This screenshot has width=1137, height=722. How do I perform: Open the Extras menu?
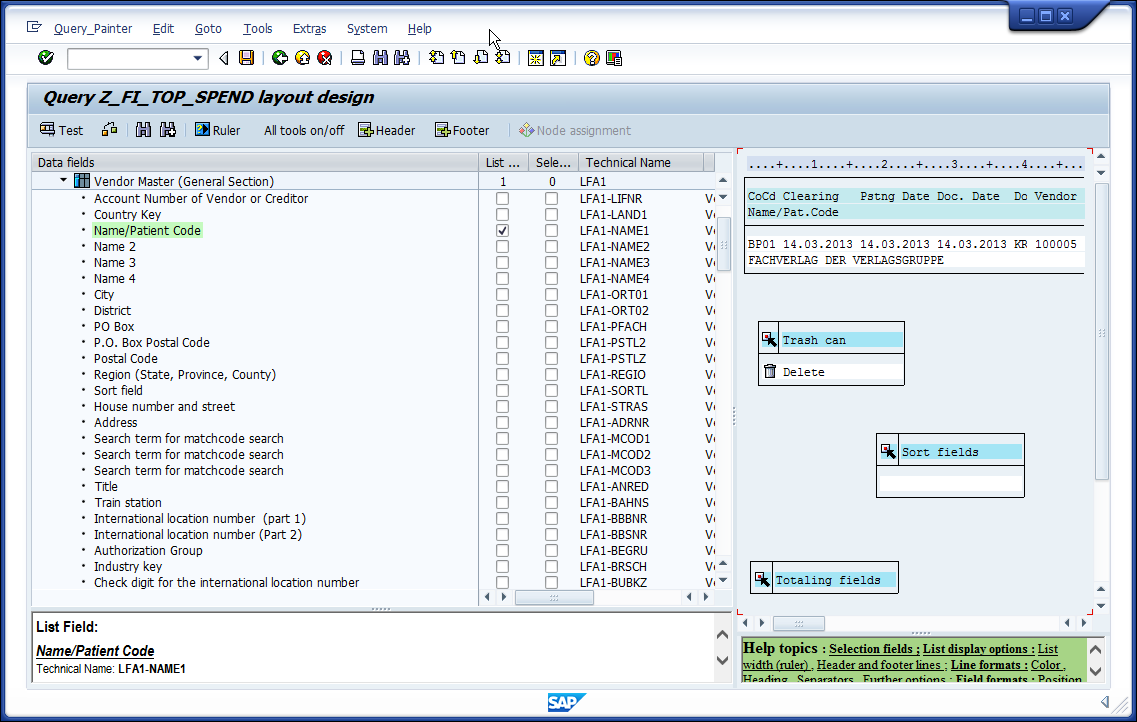click(x=310, y=28)
